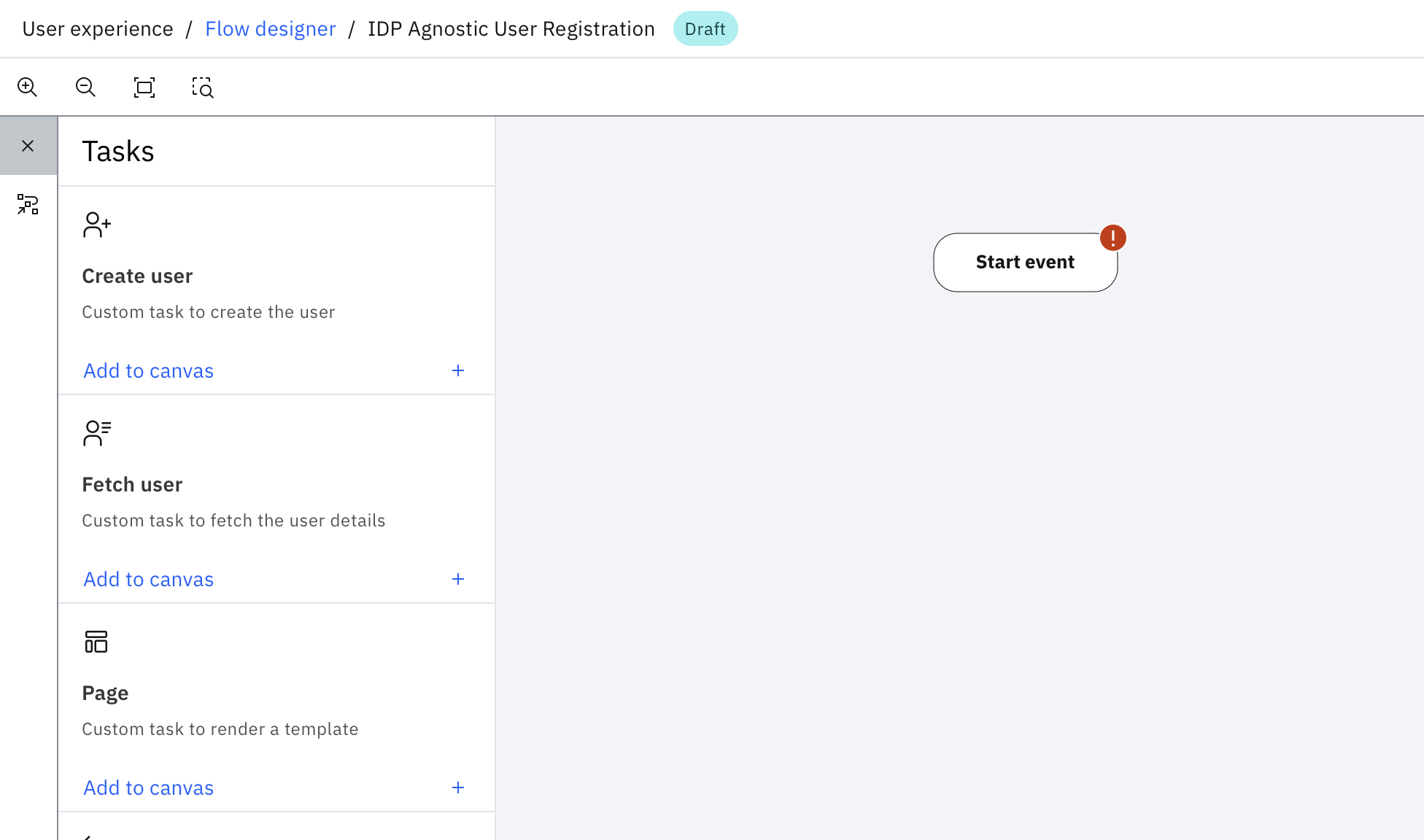Click the Fetch user task icon
Image resolution: width=1424 pixels, height=840 pixels.
pos(96,433)
